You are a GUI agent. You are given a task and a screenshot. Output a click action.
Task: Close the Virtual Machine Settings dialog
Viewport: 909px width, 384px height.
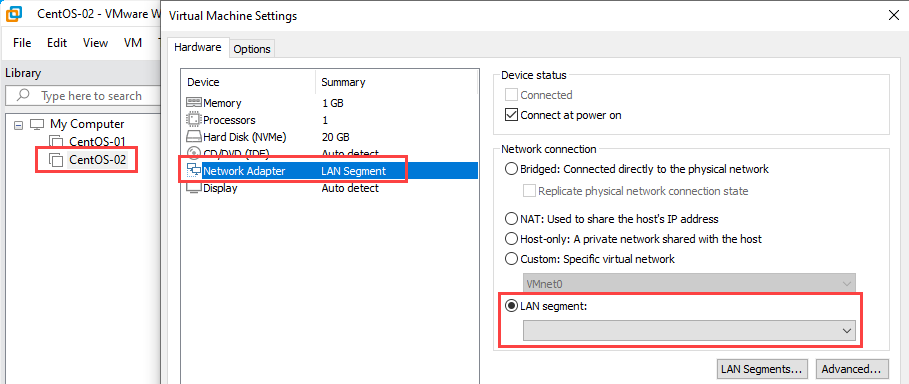click(893, 16)
